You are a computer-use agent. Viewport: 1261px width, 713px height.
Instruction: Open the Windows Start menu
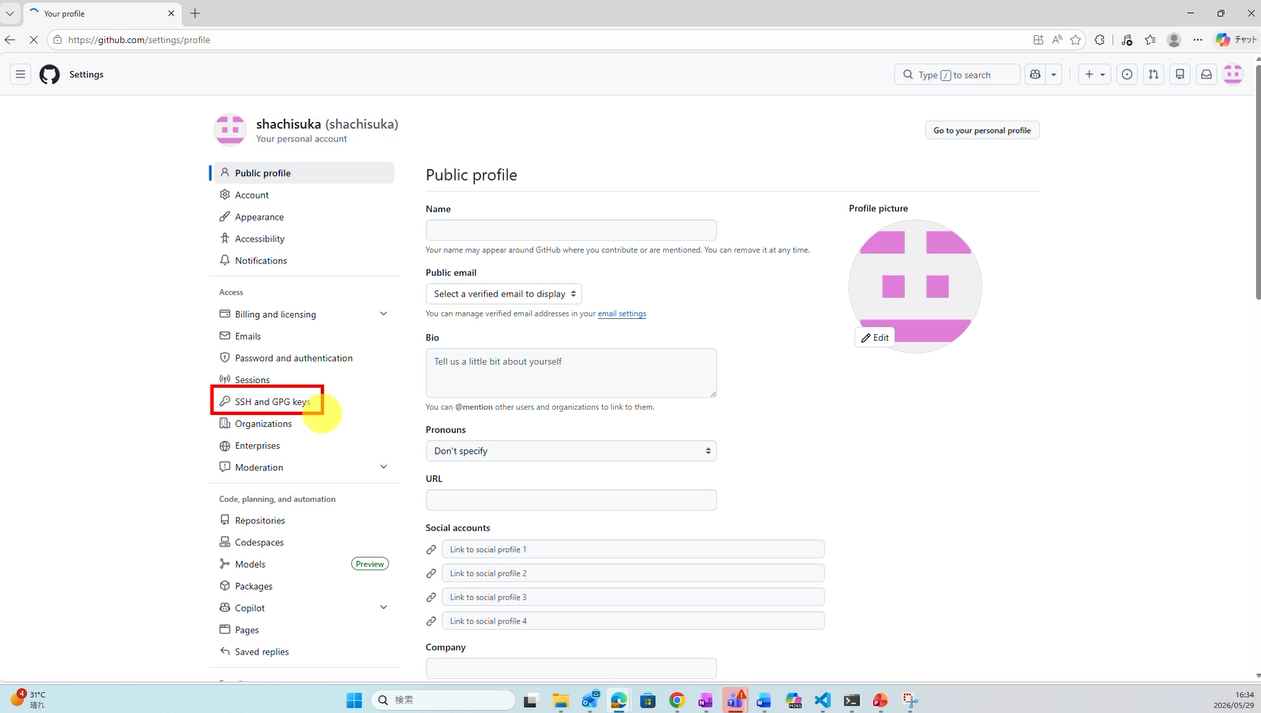coord(354,700)
